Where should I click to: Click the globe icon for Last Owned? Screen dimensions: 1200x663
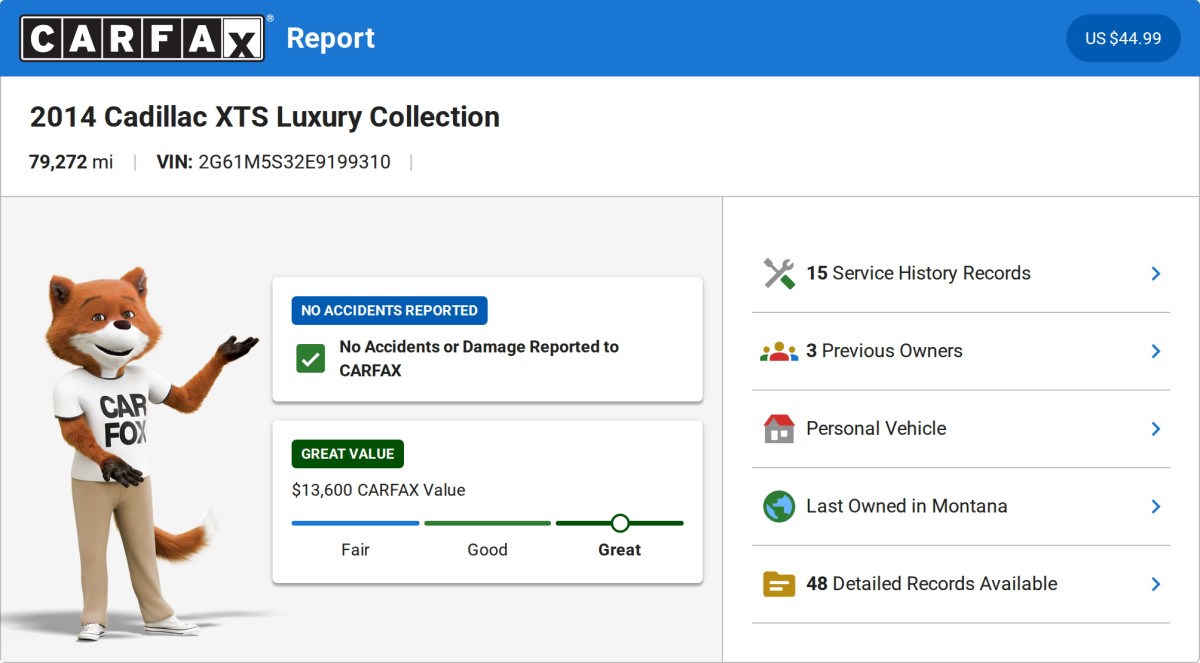click(779, 506)
